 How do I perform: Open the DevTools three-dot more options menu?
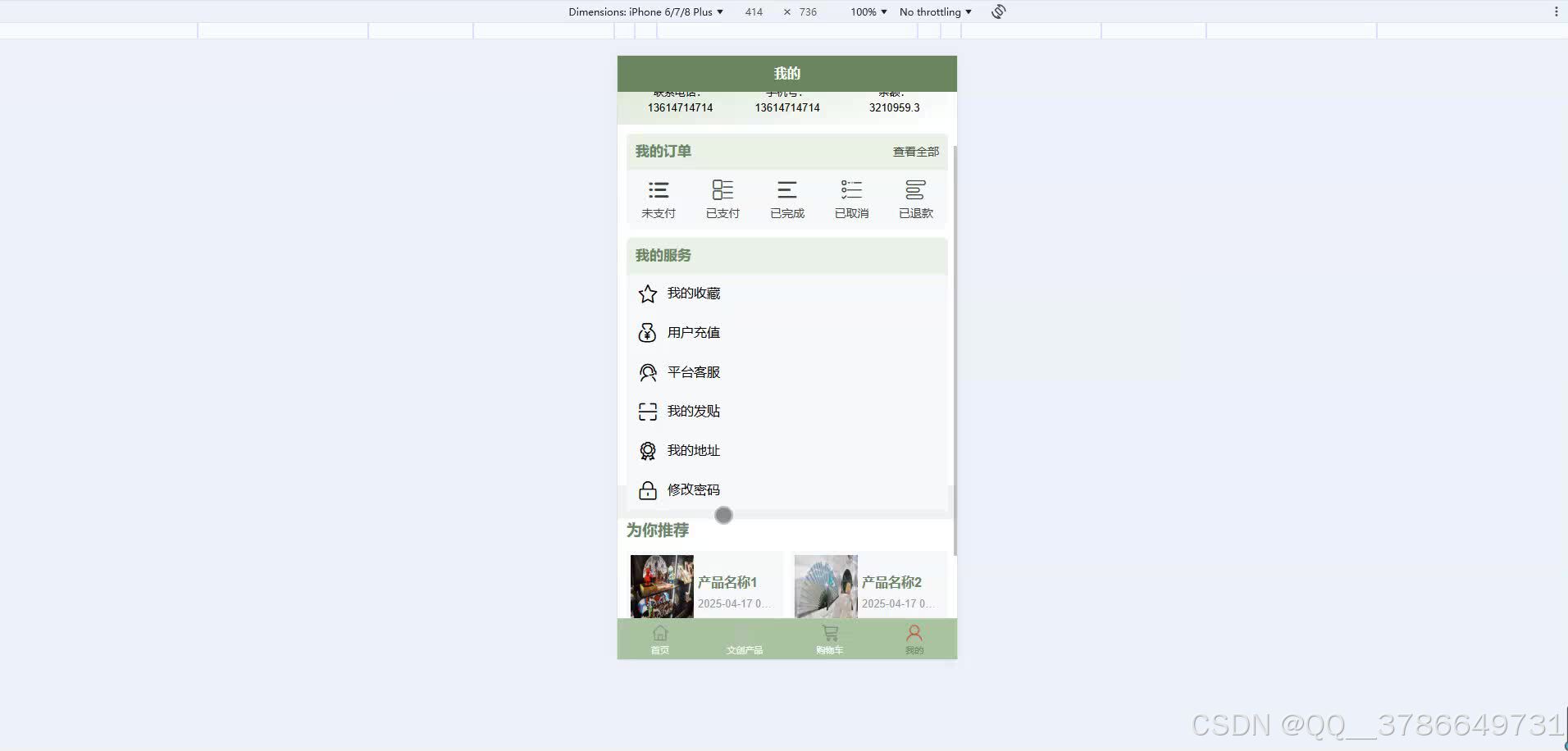coord(1556,11)
